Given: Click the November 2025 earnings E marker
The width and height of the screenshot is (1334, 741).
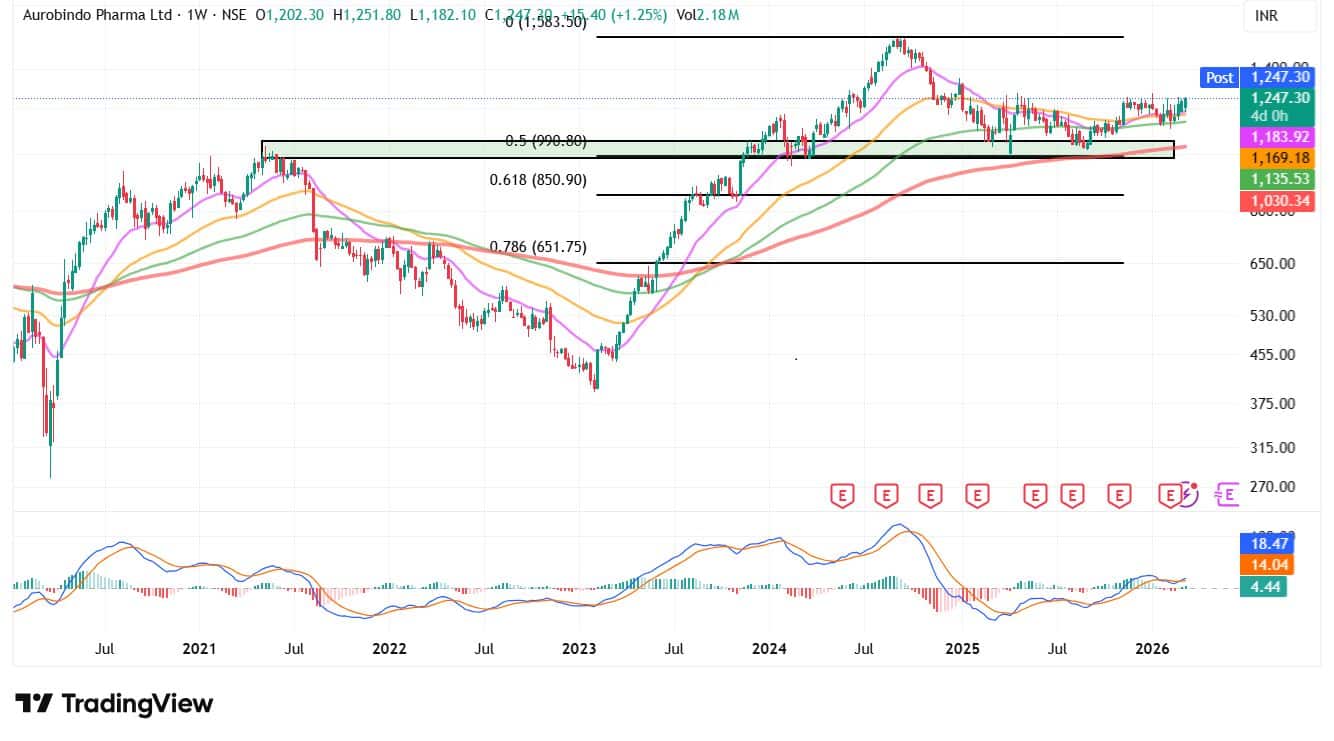Looking at the screenshot, I should click(1119, 494).
